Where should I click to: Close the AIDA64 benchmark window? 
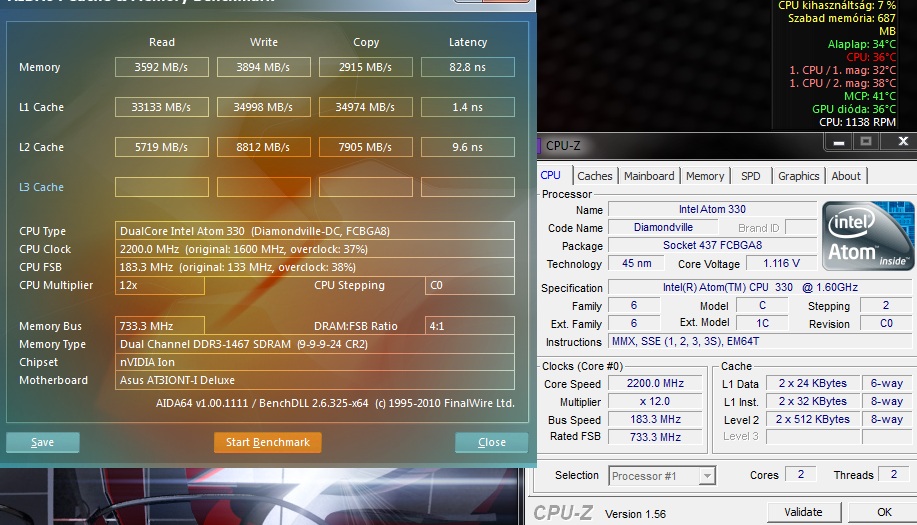pyautogui.click(x=491, y=443)
